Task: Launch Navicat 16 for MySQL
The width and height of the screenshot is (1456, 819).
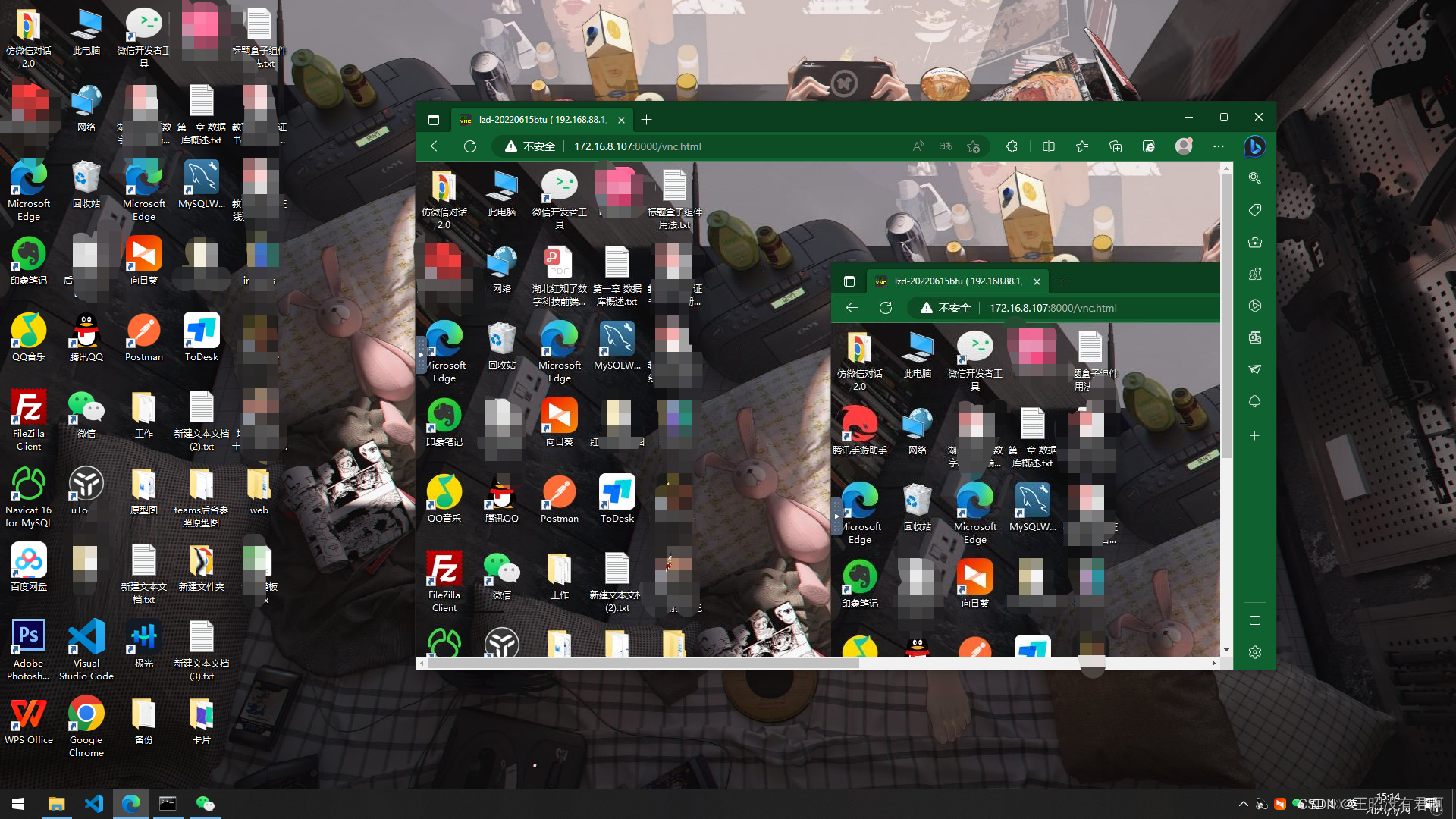Action: coord(28,485)
